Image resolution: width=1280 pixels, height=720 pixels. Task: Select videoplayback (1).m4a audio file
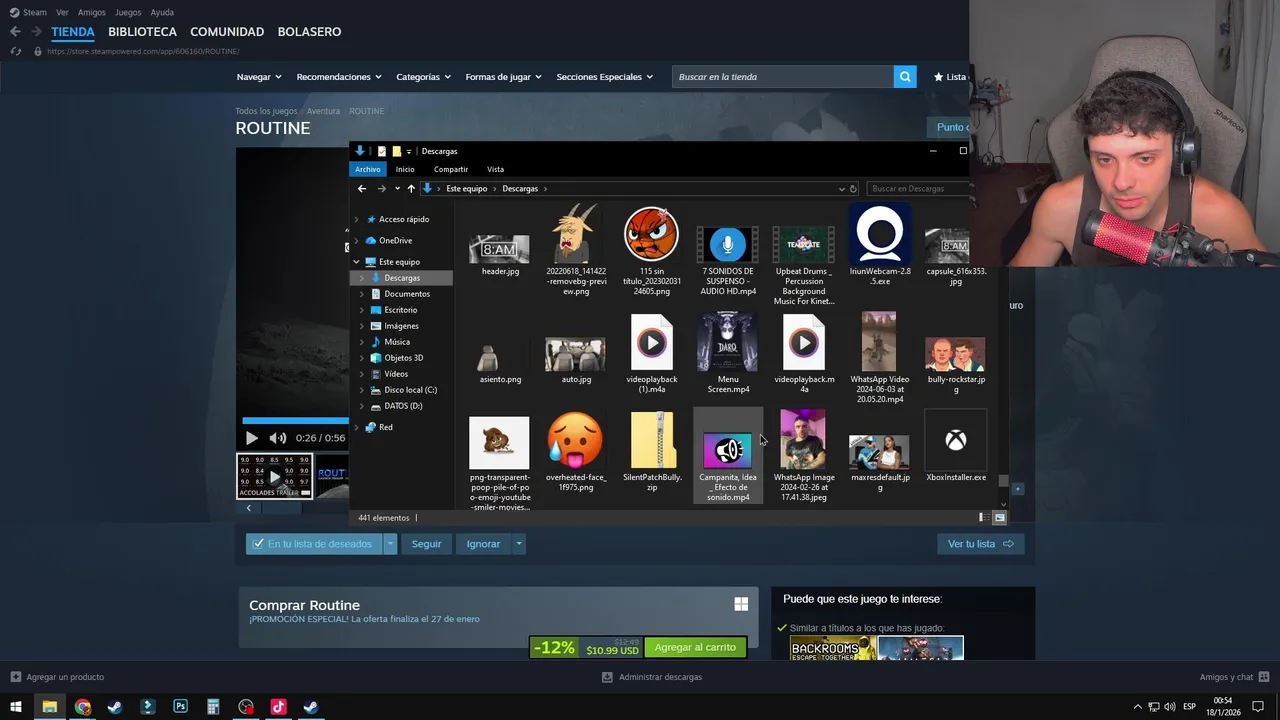pyautogui.click(x=652, y=353)
